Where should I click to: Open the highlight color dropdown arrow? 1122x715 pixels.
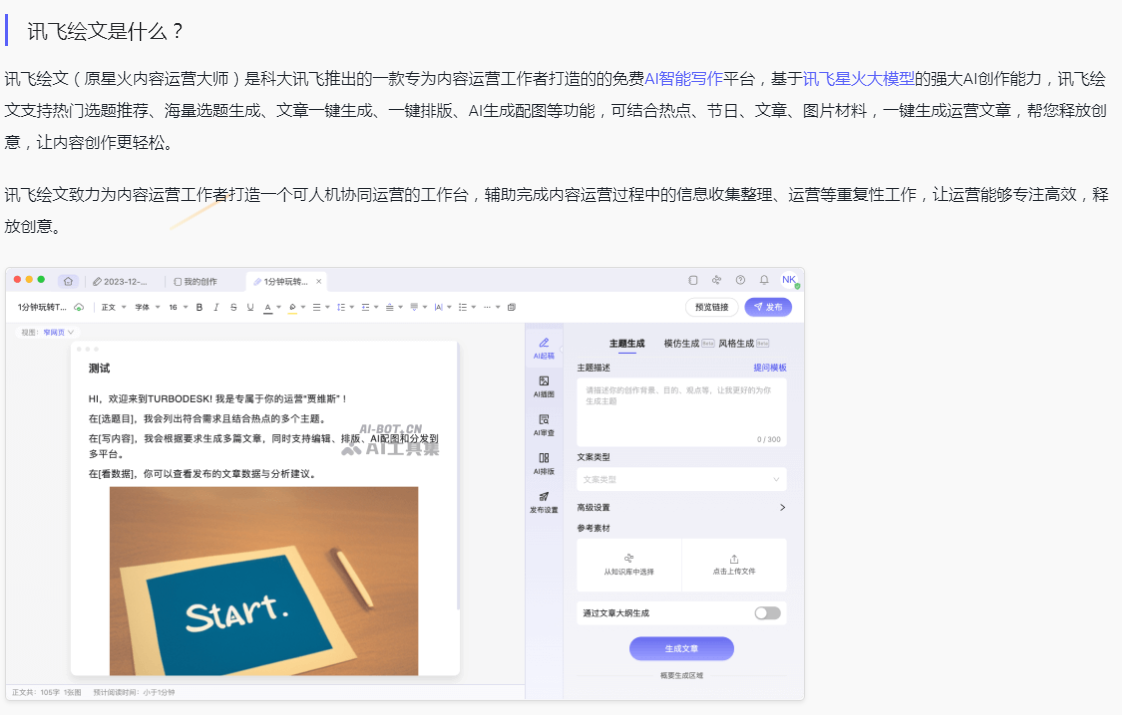(x=303, y=307)
